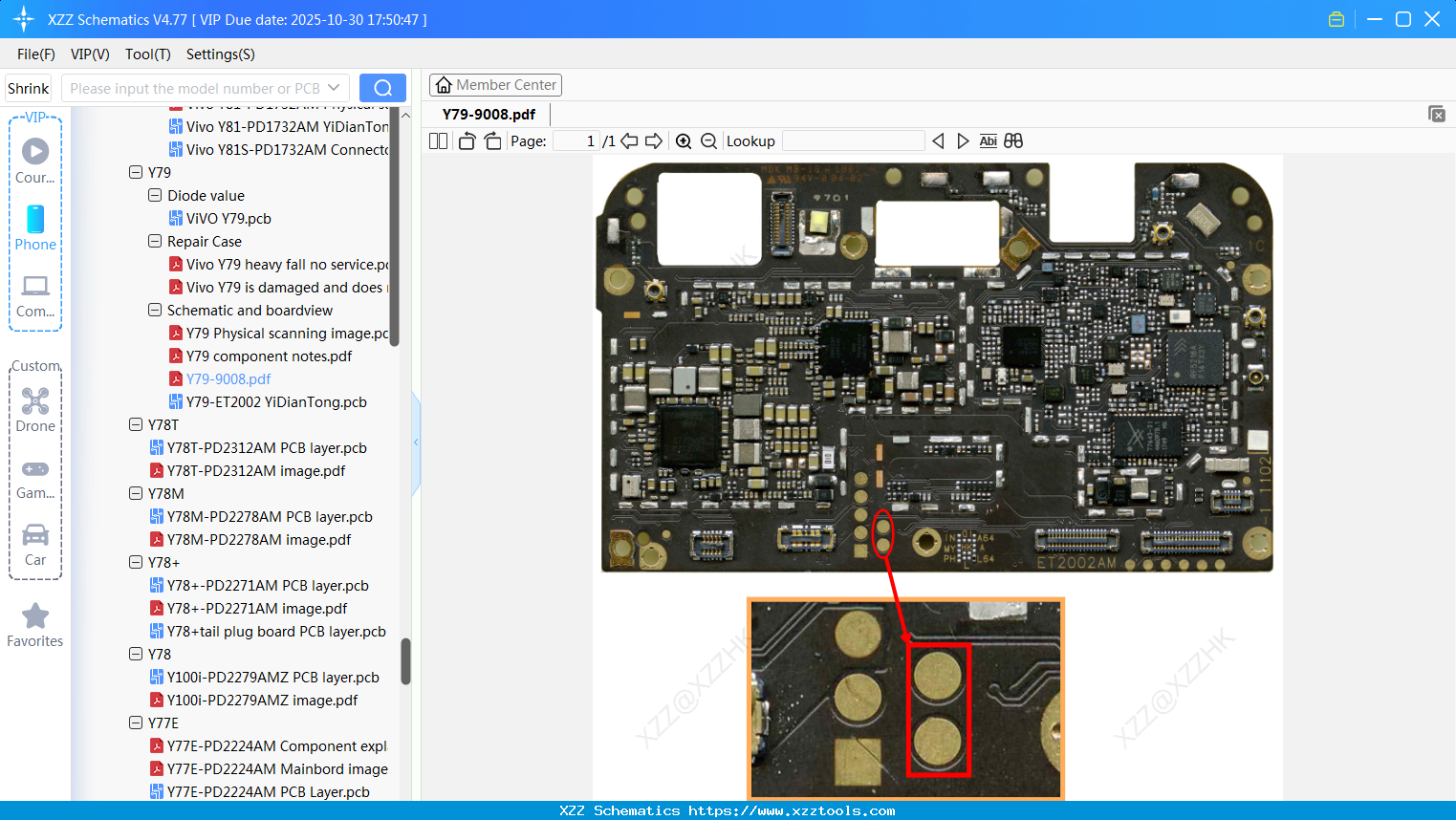Open Favorites star icon
The image size is (1456, 820).
pos(35,616)
